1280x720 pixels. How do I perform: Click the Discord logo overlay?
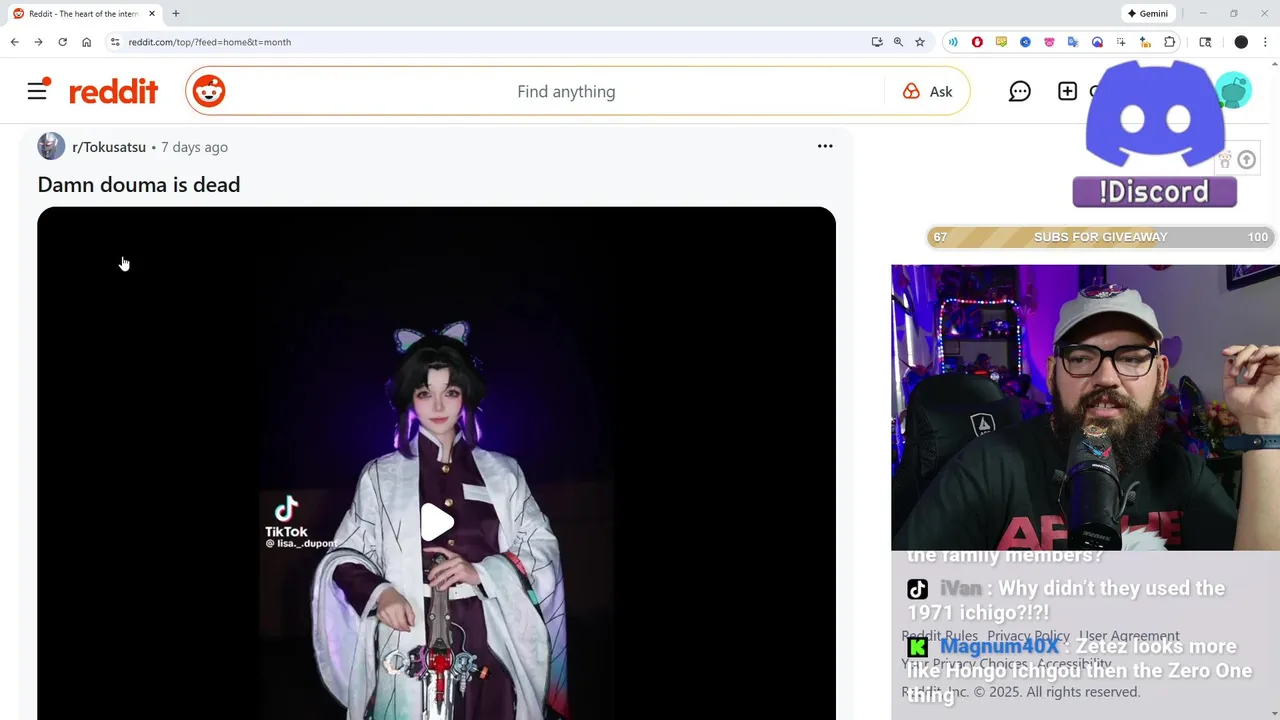pos(1155,115)
